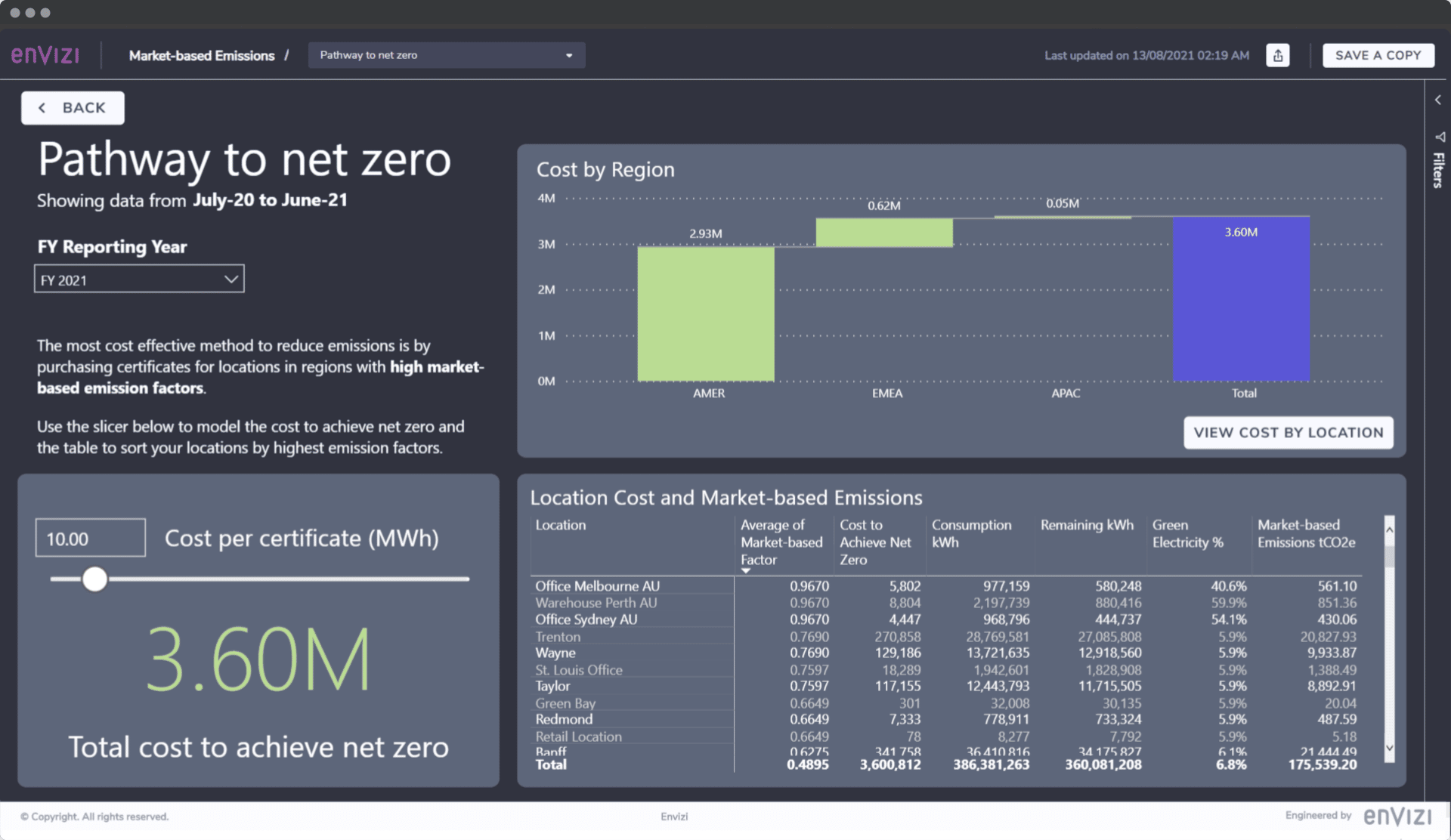
Task: Open the Filters funnel icon on right edge
Action: point(1438,137)
